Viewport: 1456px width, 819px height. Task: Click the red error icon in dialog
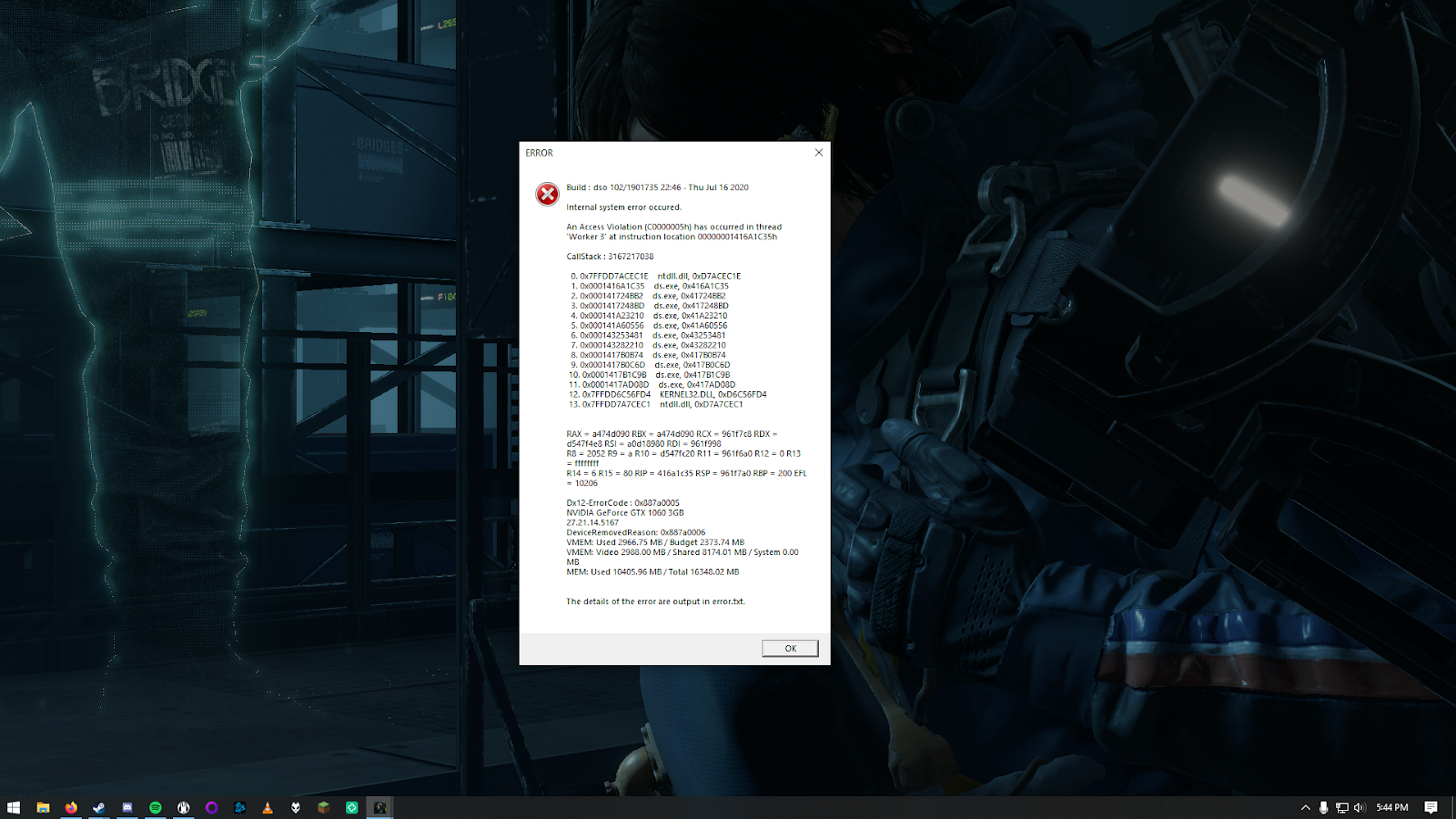[x=547, y=194]
